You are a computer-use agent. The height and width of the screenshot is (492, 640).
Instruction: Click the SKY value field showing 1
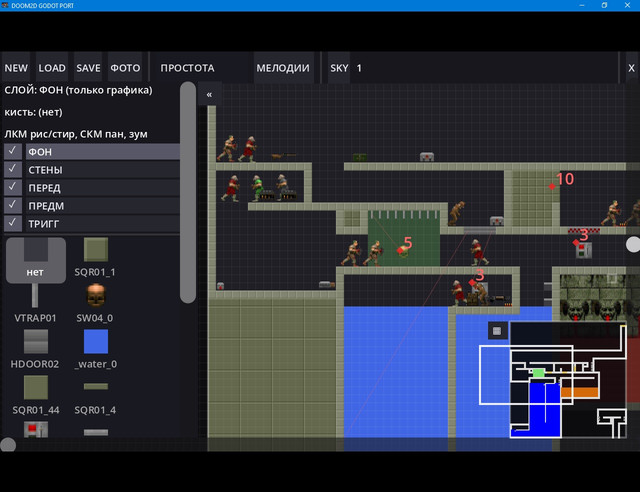pos(486,68)
